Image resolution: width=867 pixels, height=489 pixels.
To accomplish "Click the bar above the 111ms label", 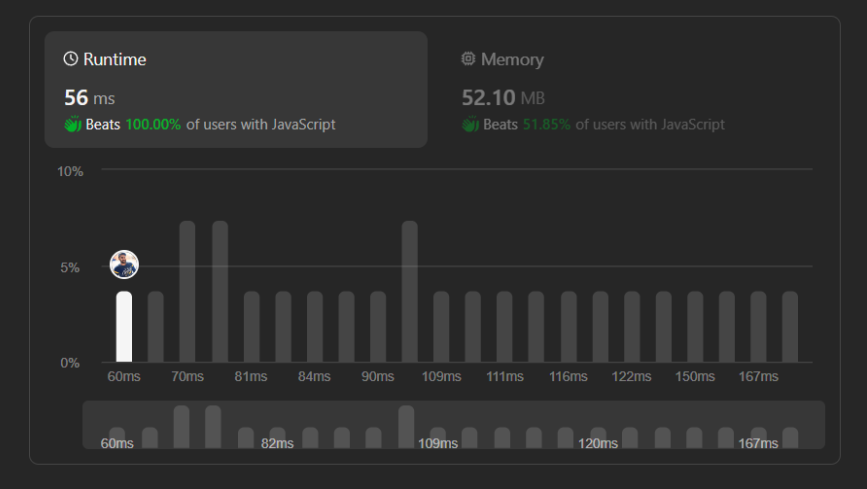I will pyautogui.click(x=505, y=326).
